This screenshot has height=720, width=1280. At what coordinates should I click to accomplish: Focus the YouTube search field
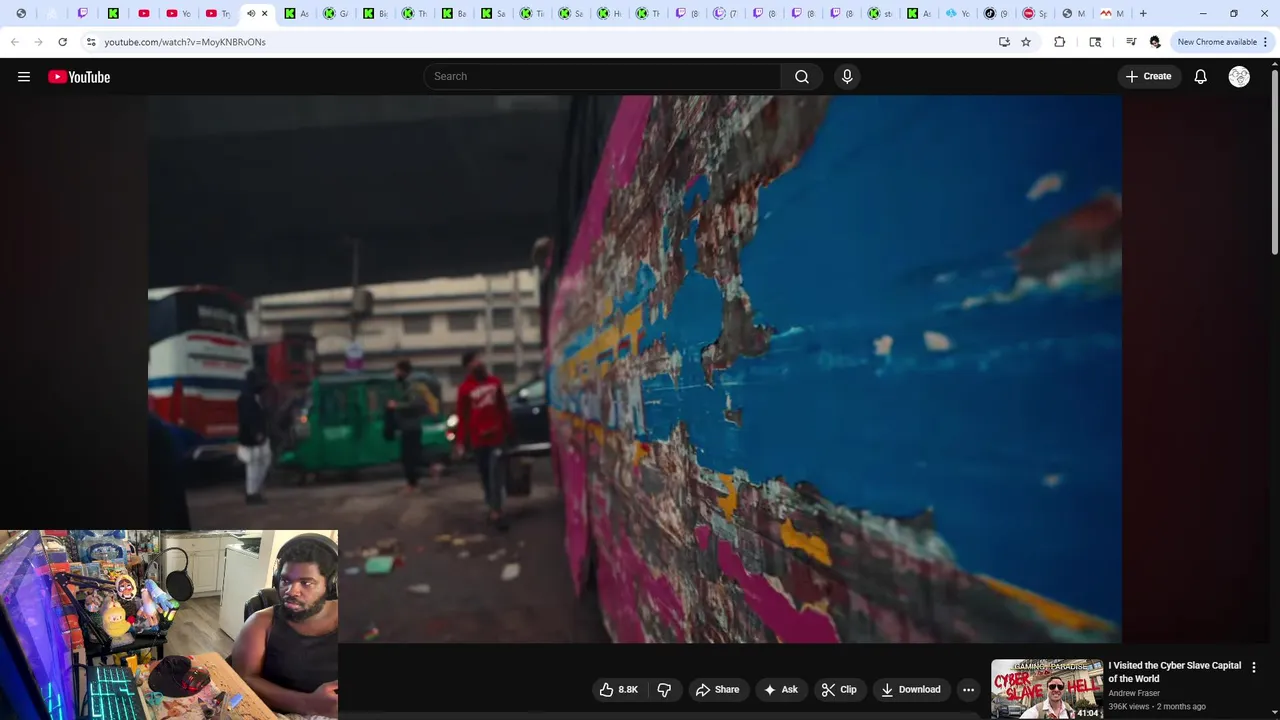pyautogui.click(x=603, y=77)
